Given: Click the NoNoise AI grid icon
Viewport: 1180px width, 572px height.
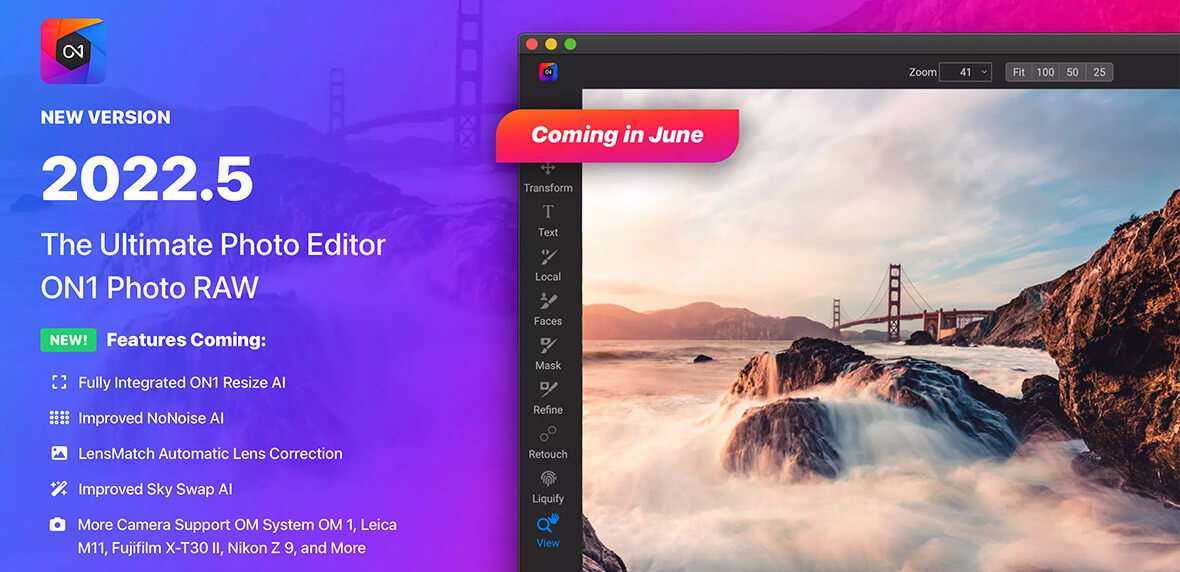Looking at the screenshot, I should point(59,418).
